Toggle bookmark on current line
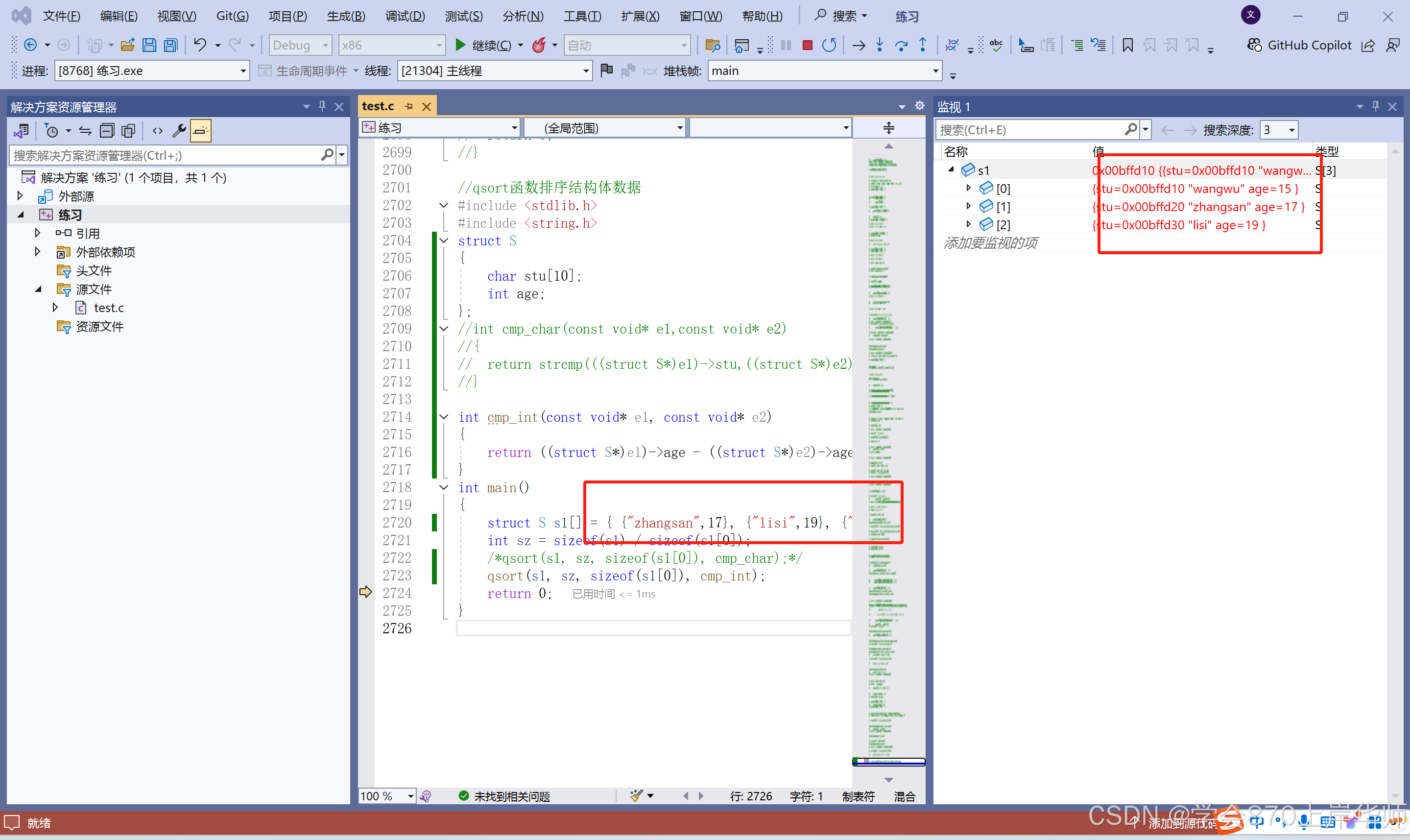The height and width of the screenshot is (840, 1410). point(1127,45)
